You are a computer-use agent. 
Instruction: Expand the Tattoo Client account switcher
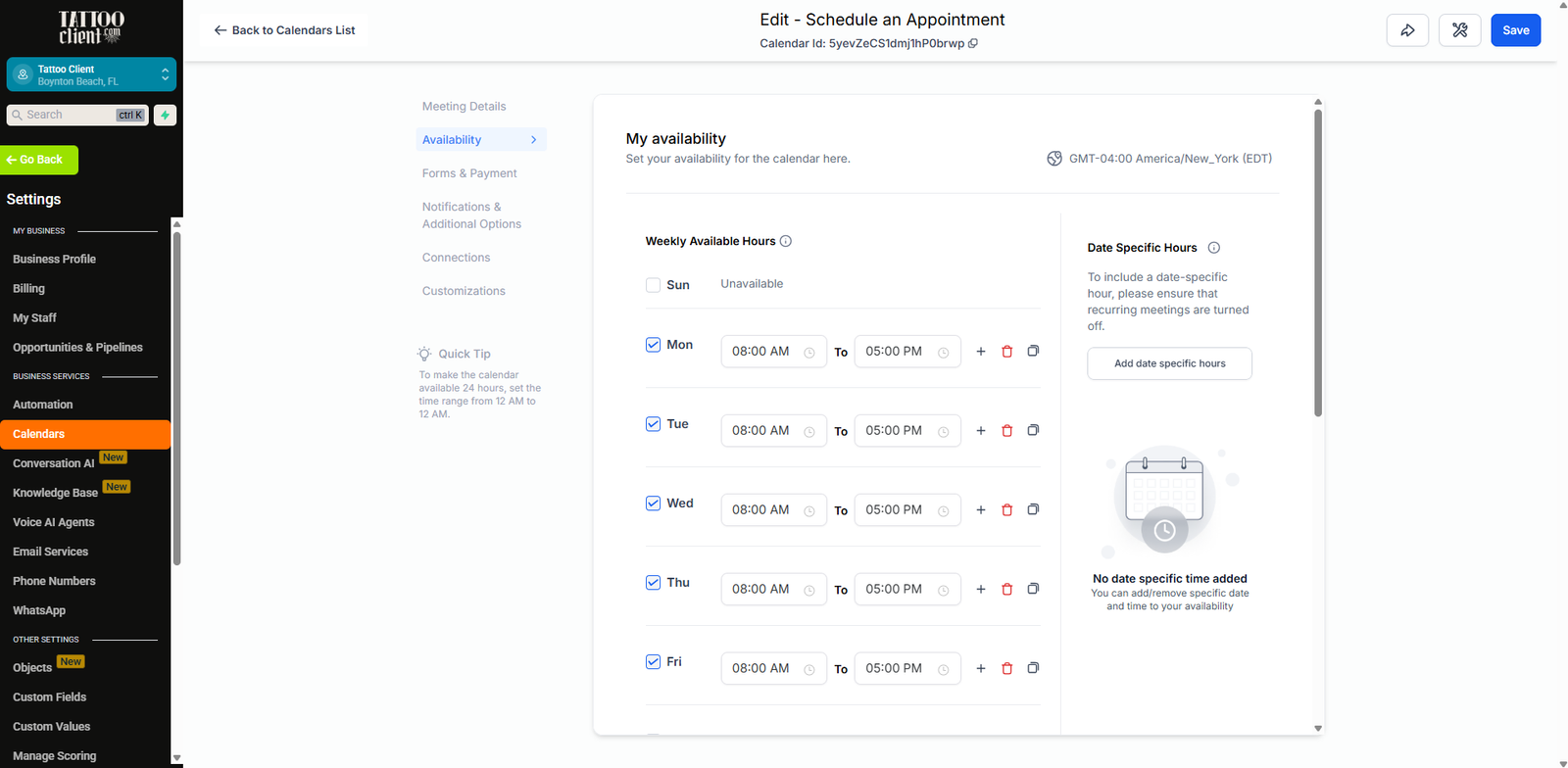point(91,74)
